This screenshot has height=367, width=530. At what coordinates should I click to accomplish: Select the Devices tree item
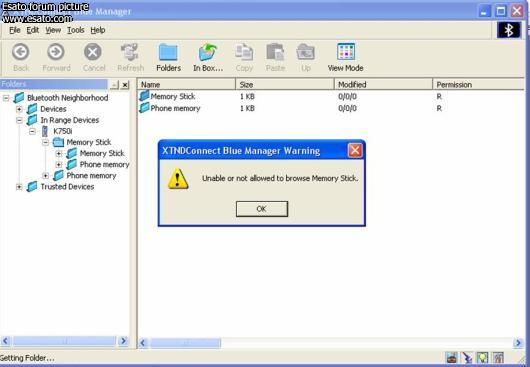[x=53, y=109]
